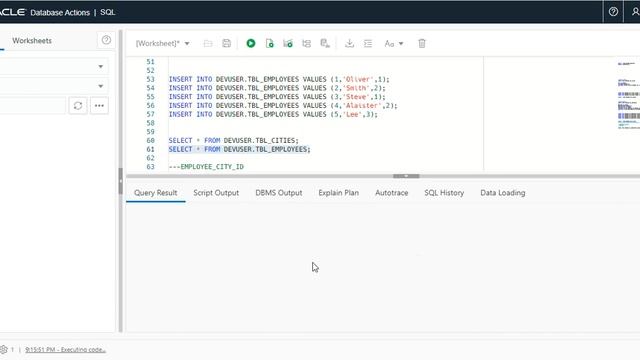Image resolution: width=640 pixels, height=360 pixels.
Task: Click the ---EMPLOYEE_CITY_ID comment line
Action: [x=206, y=167]
